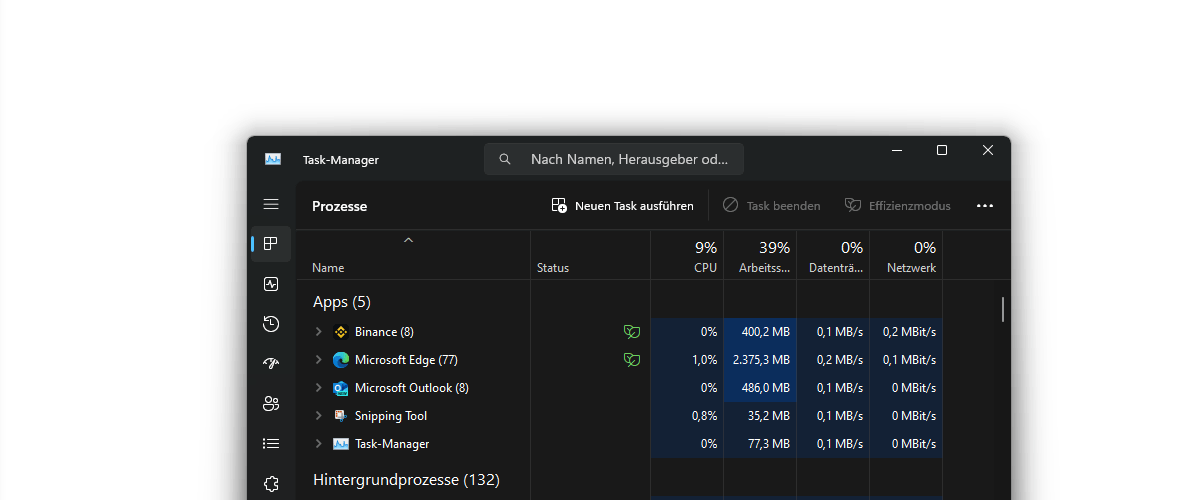Select the Microsoft Edge (77) row name
The height and width of the screenshot is (500, 1199).
coord(406,360)
